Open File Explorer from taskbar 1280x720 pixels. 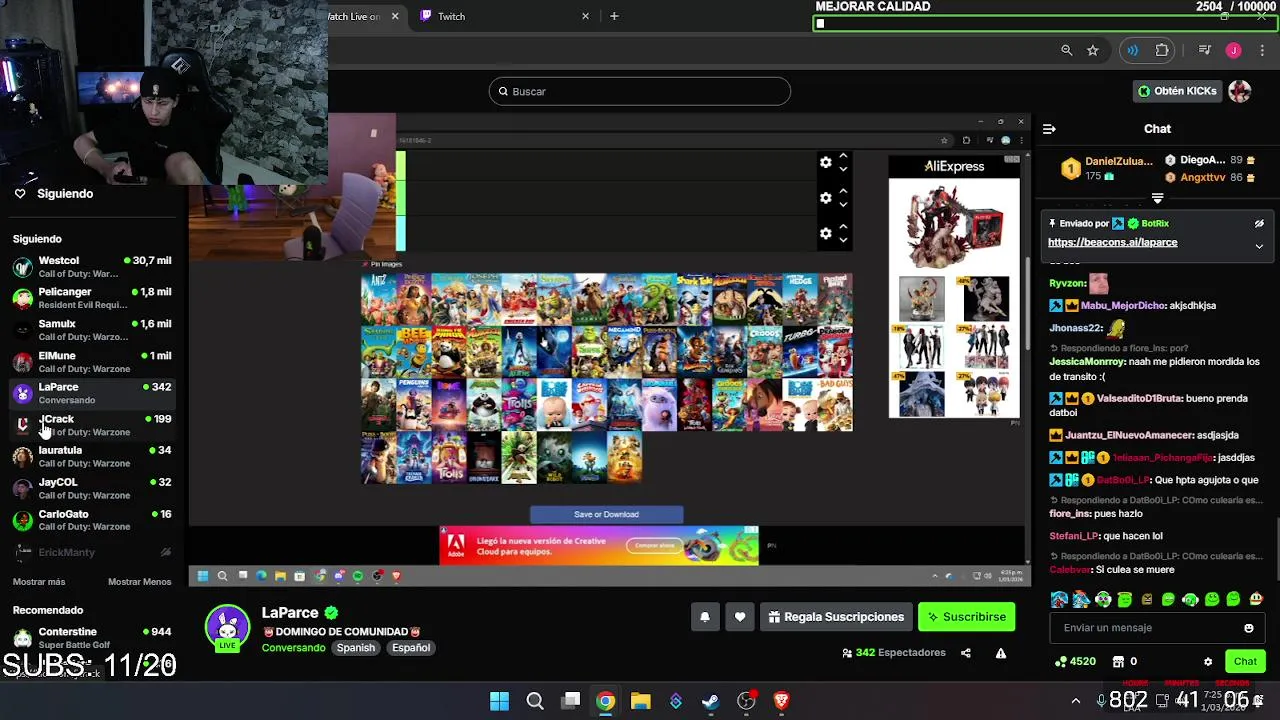[x=641, y=701]
